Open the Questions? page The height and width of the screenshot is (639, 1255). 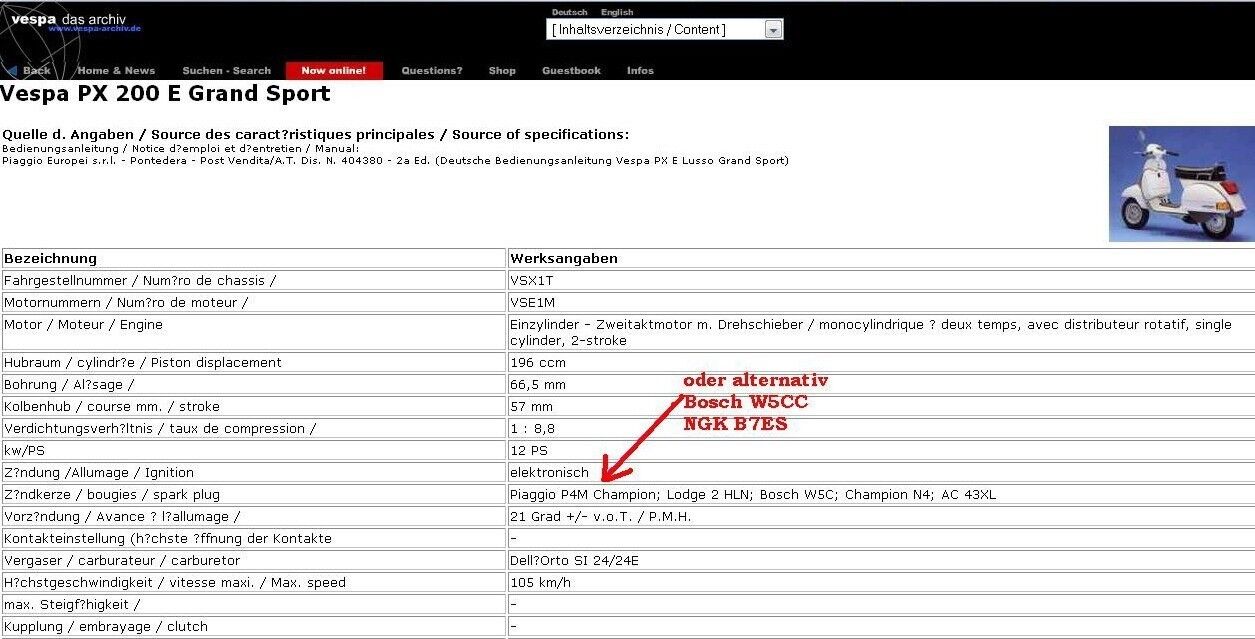pyautogui.click(x=431, y=71)
